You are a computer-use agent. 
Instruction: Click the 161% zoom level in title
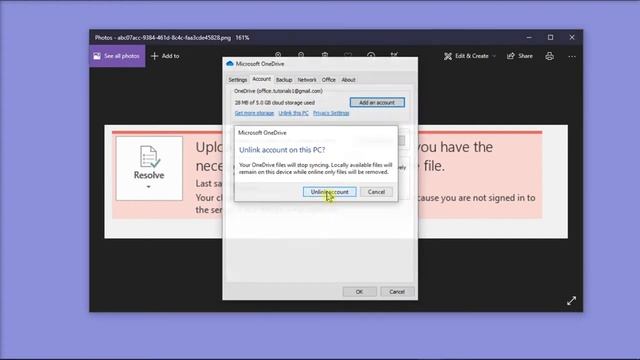[x=242, y=38]
